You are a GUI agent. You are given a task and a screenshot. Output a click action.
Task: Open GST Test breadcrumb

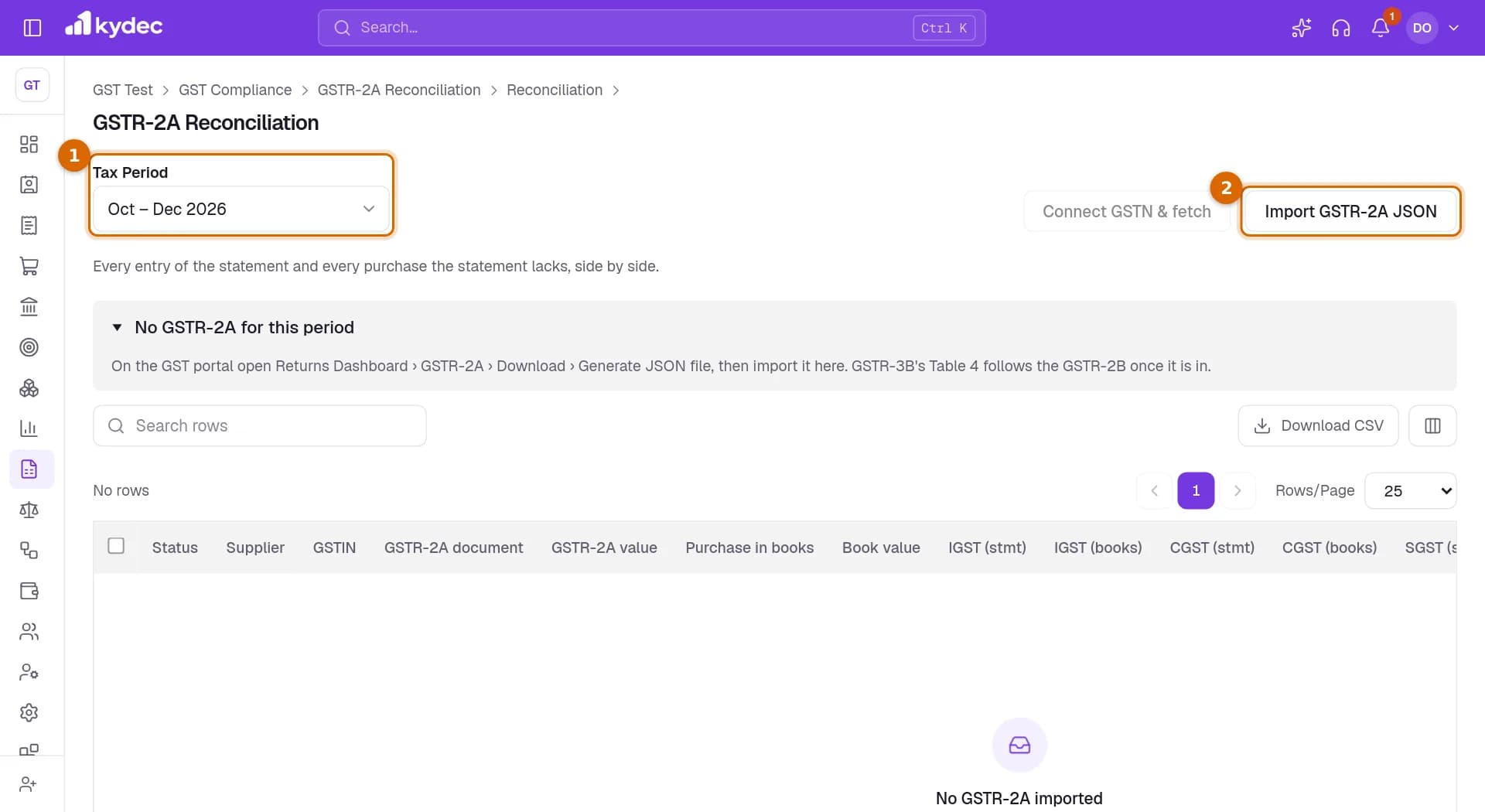tap(123, 90)
